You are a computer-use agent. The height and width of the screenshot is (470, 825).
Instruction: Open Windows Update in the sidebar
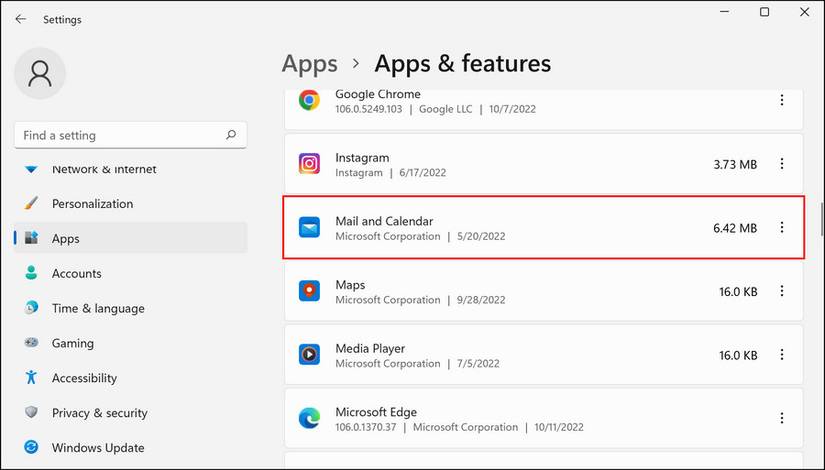97,448
